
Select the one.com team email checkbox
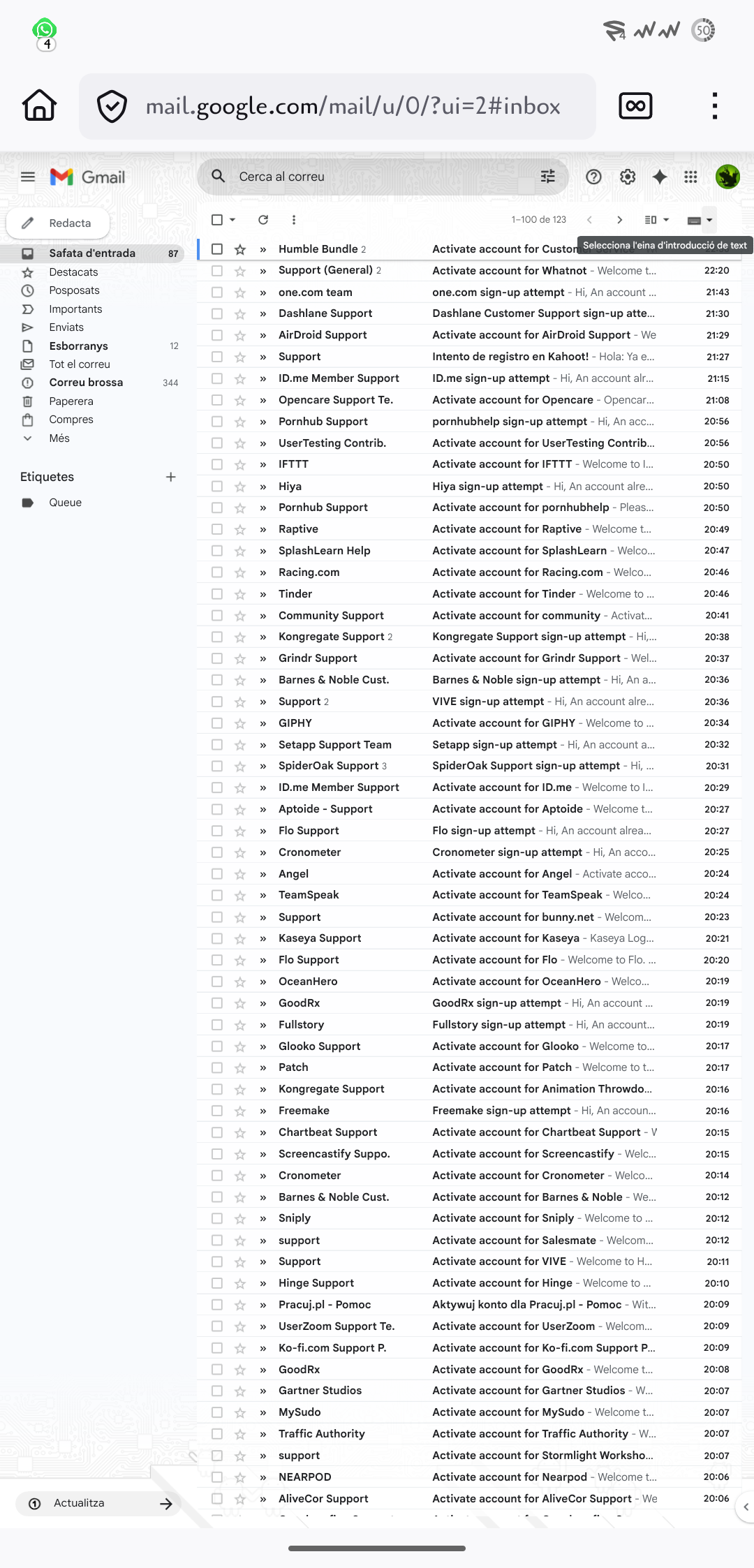pyautogui.click(x=217, y=293)
